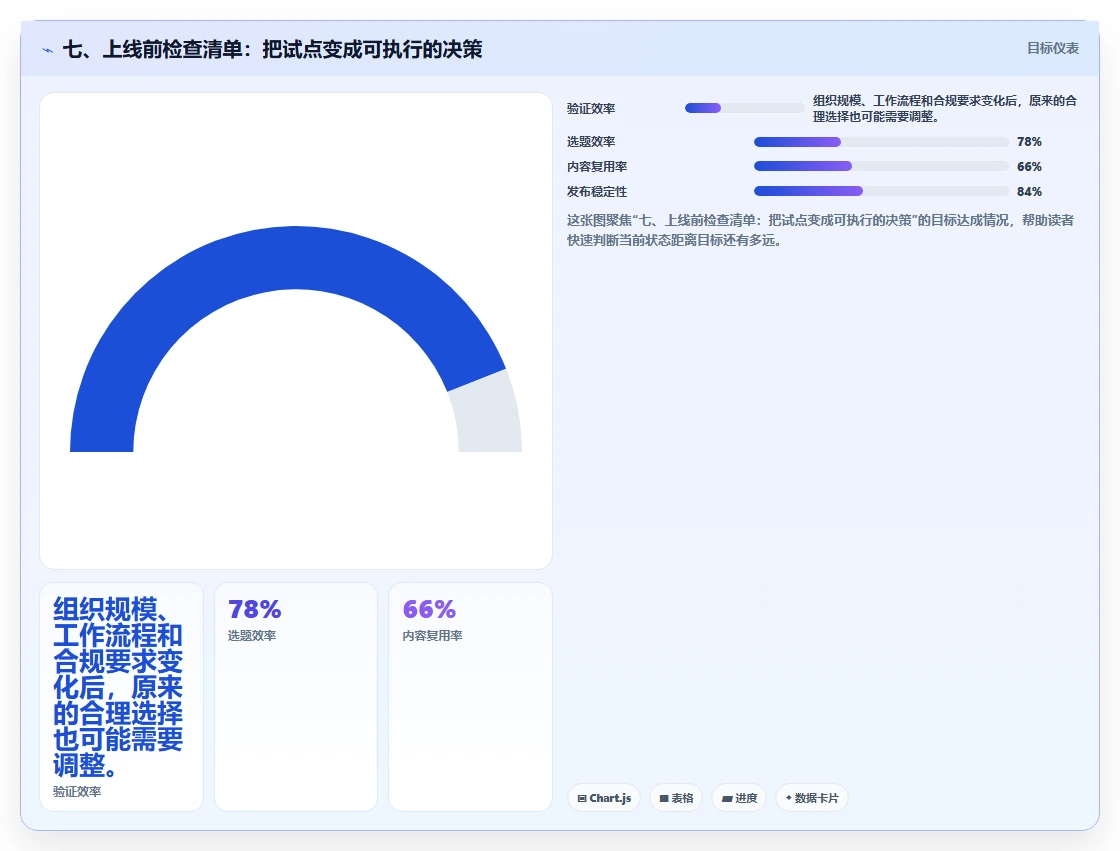The image size is (1120, 851).
Task: Click the large 78% figure in card
Action: 254,609
